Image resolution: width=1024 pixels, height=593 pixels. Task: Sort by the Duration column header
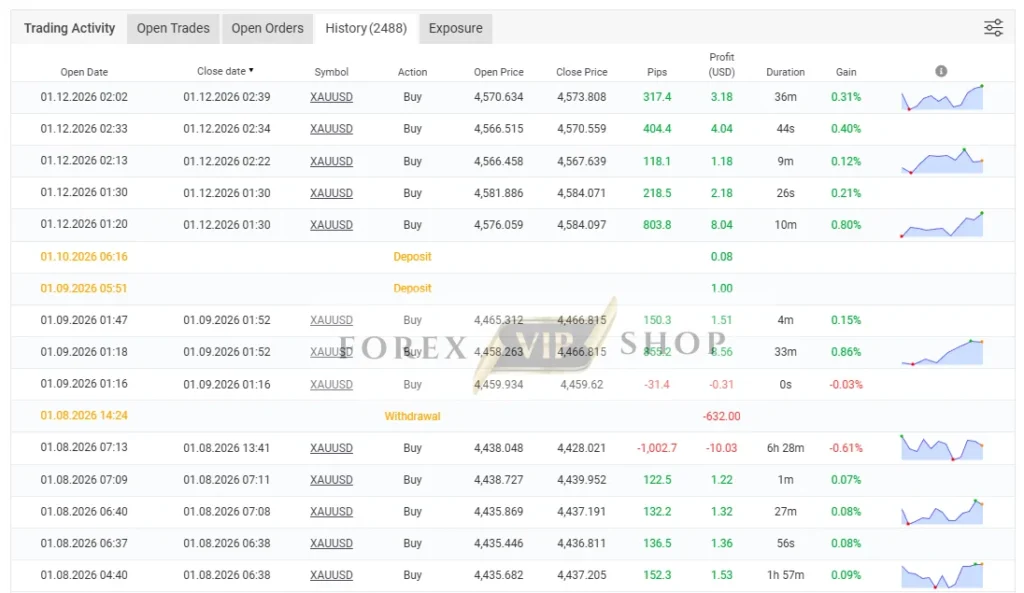[x=786, y=72]
